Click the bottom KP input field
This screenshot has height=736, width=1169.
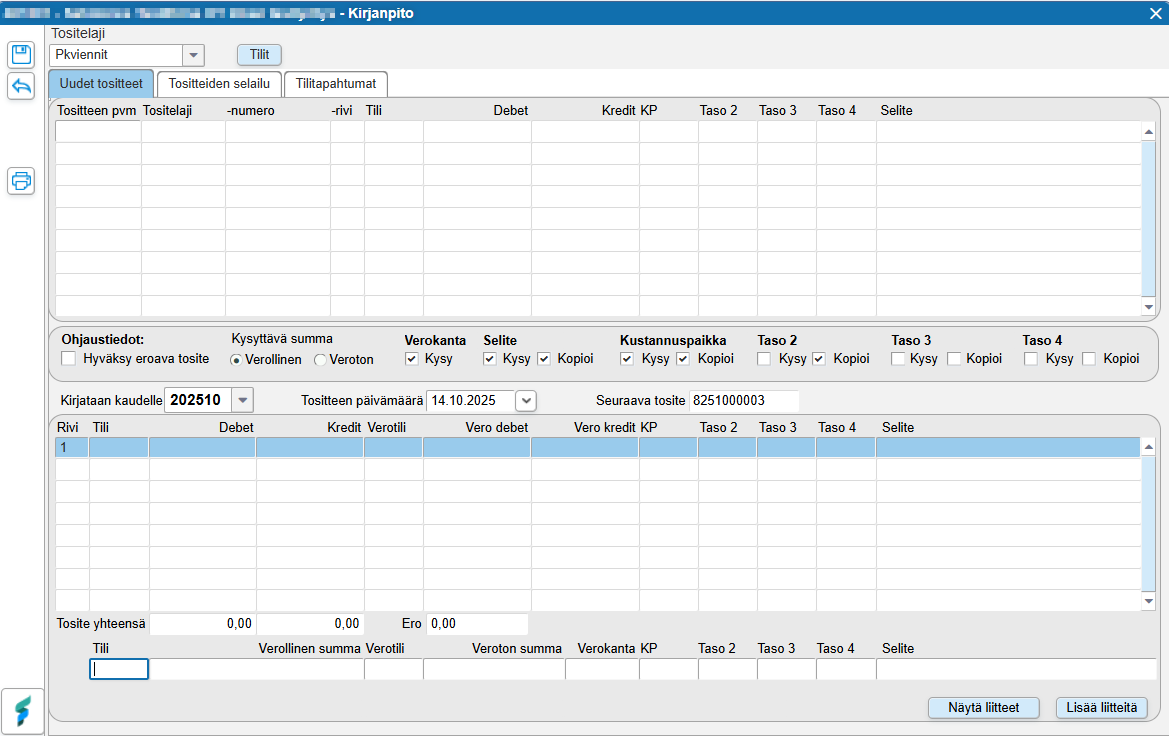pos(669,669)
